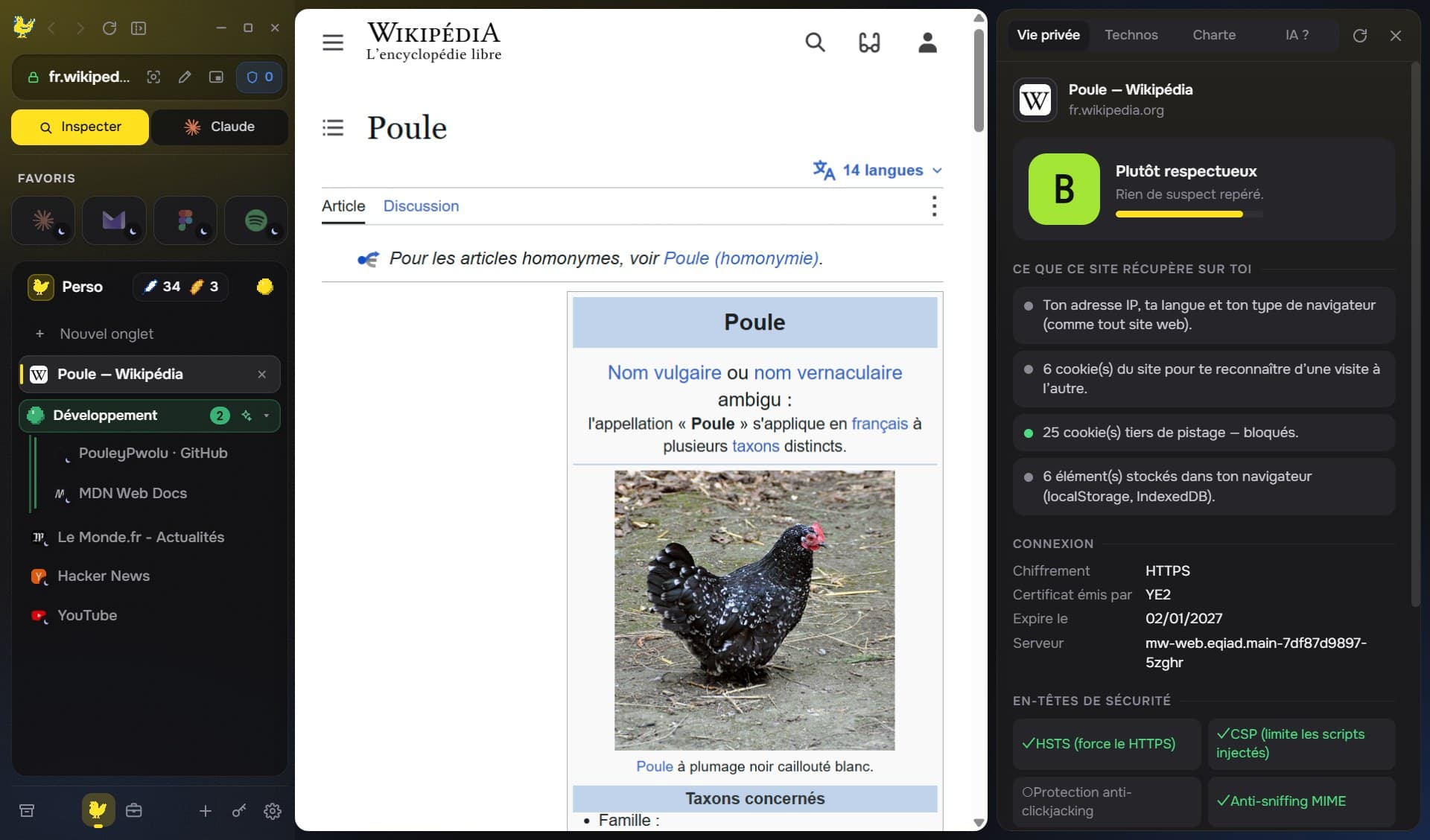Image resolution: width=1430 pixels, height=840 pixels.
Task: Click the Wikipedia search magnifier icon
Action: point(815,42)
